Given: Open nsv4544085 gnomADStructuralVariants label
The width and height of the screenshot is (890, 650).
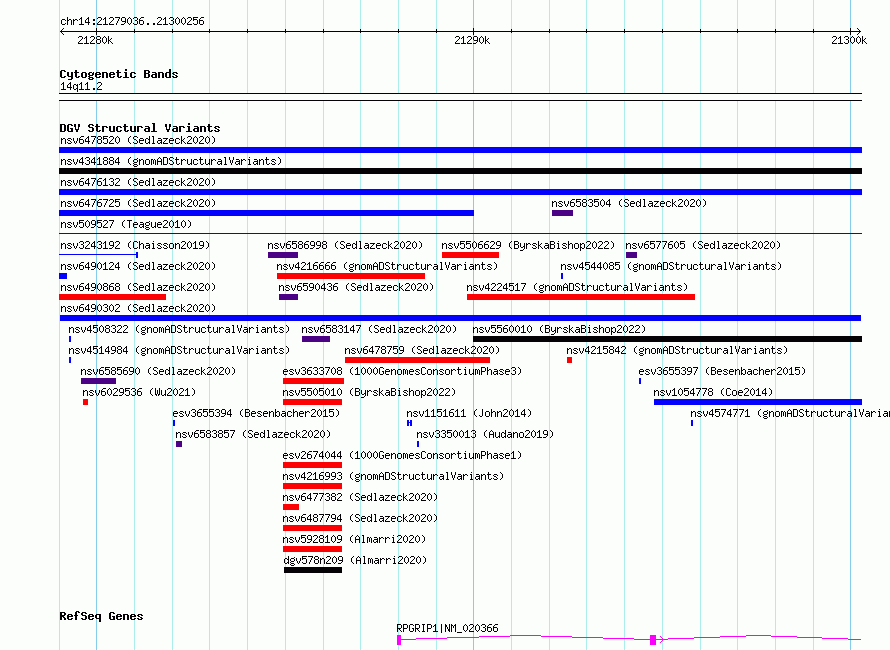Looking at the screenshot, I should pos(671,266).
